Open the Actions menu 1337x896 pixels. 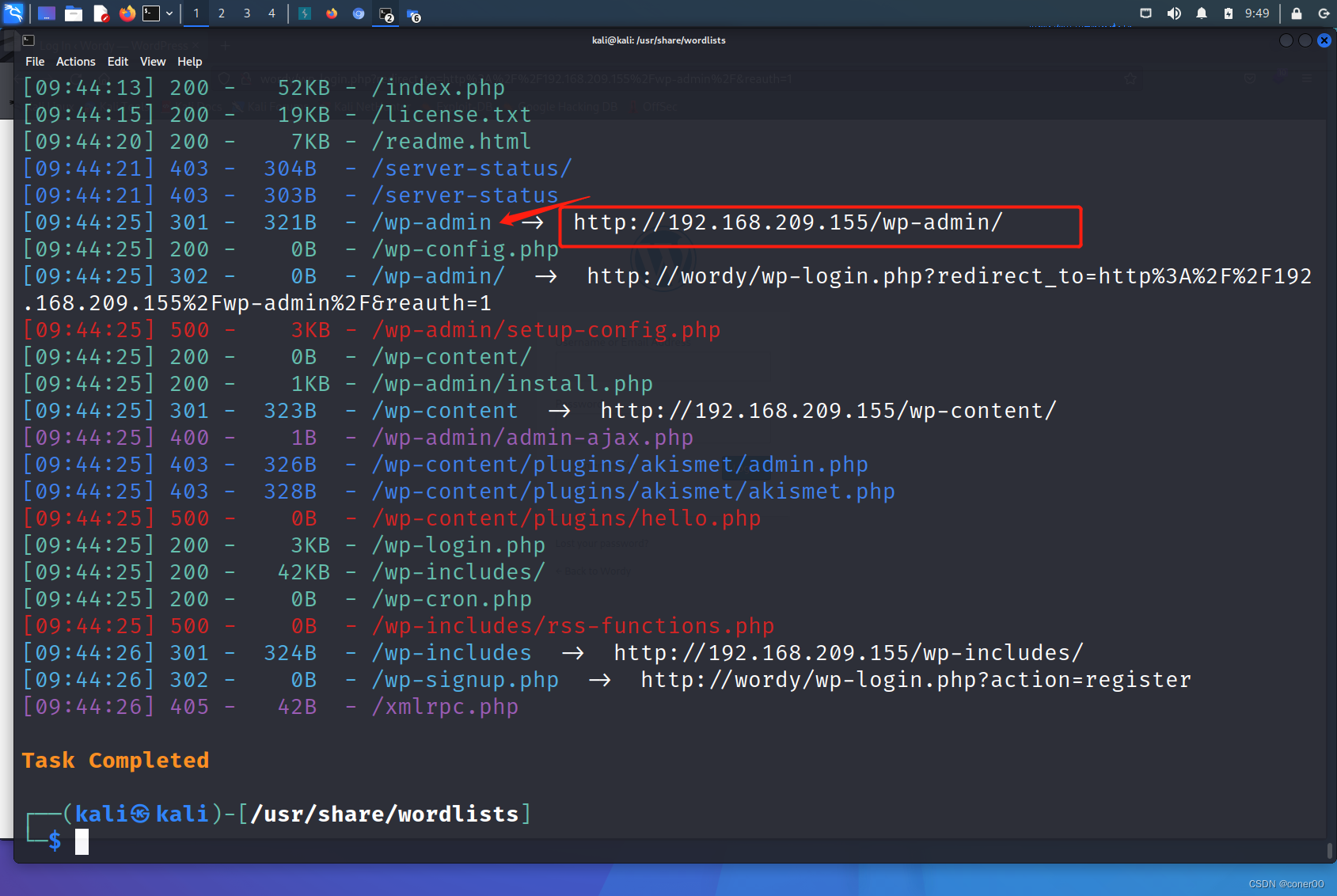tap(76, 62)
